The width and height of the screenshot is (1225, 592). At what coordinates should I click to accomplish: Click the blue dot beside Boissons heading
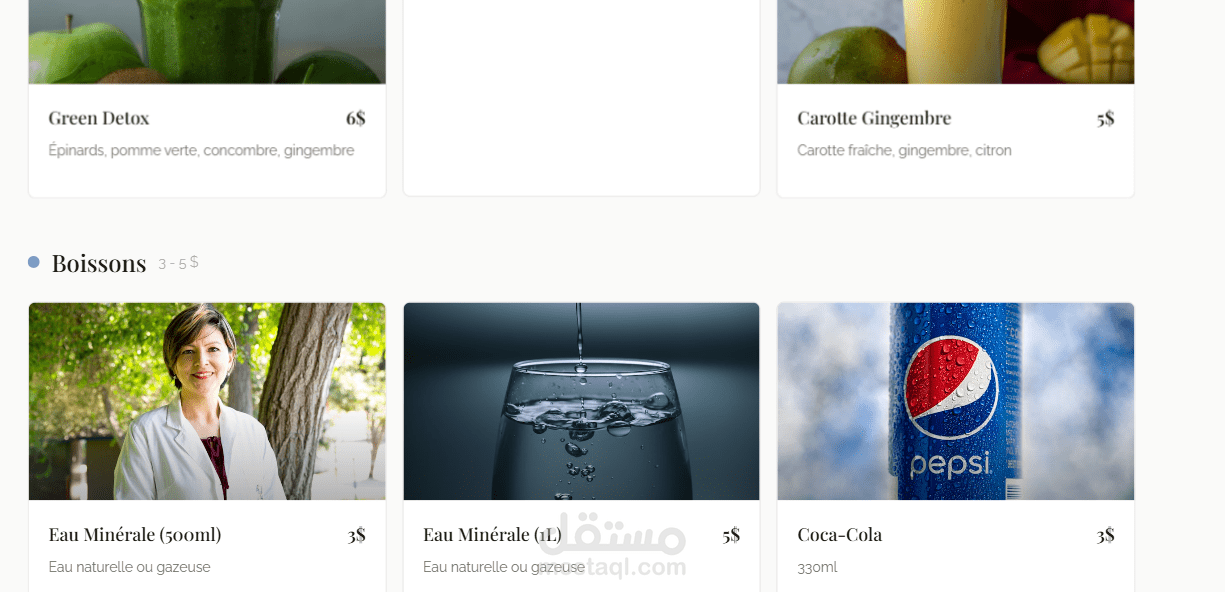34,262
